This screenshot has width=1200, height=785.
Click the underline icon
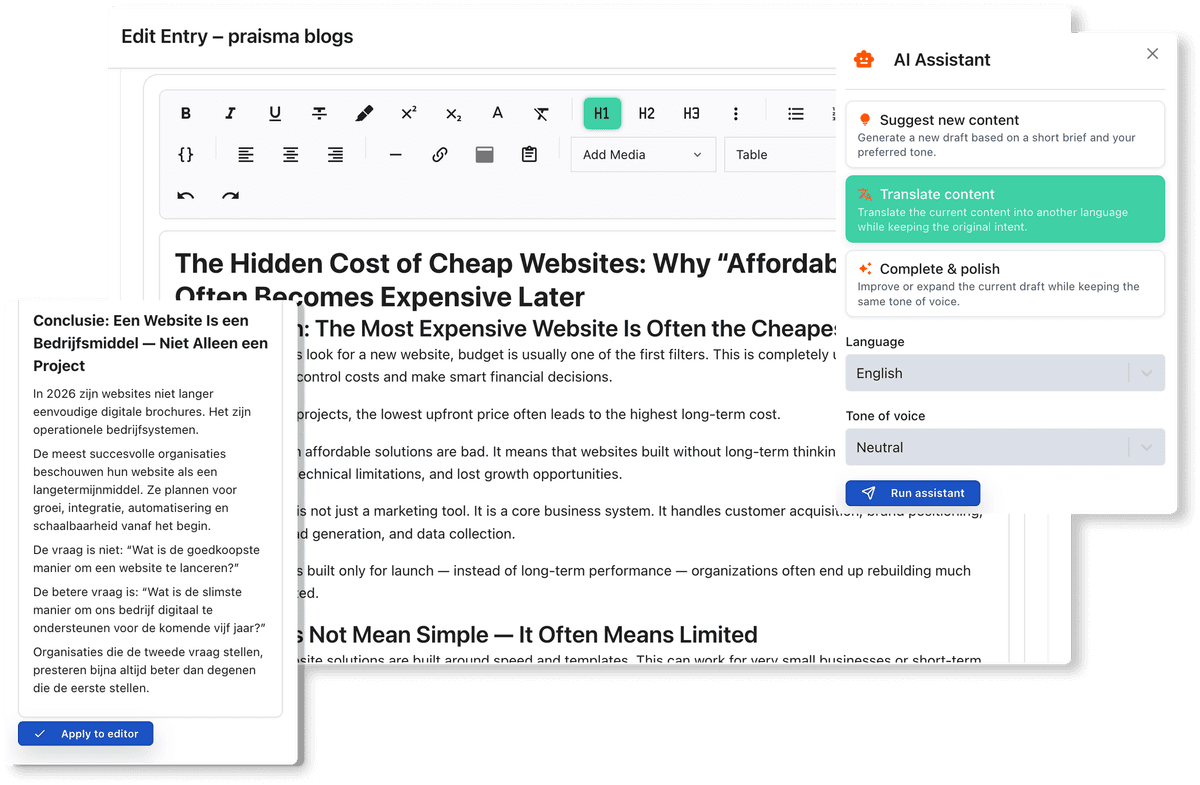[x=275, y=114]
